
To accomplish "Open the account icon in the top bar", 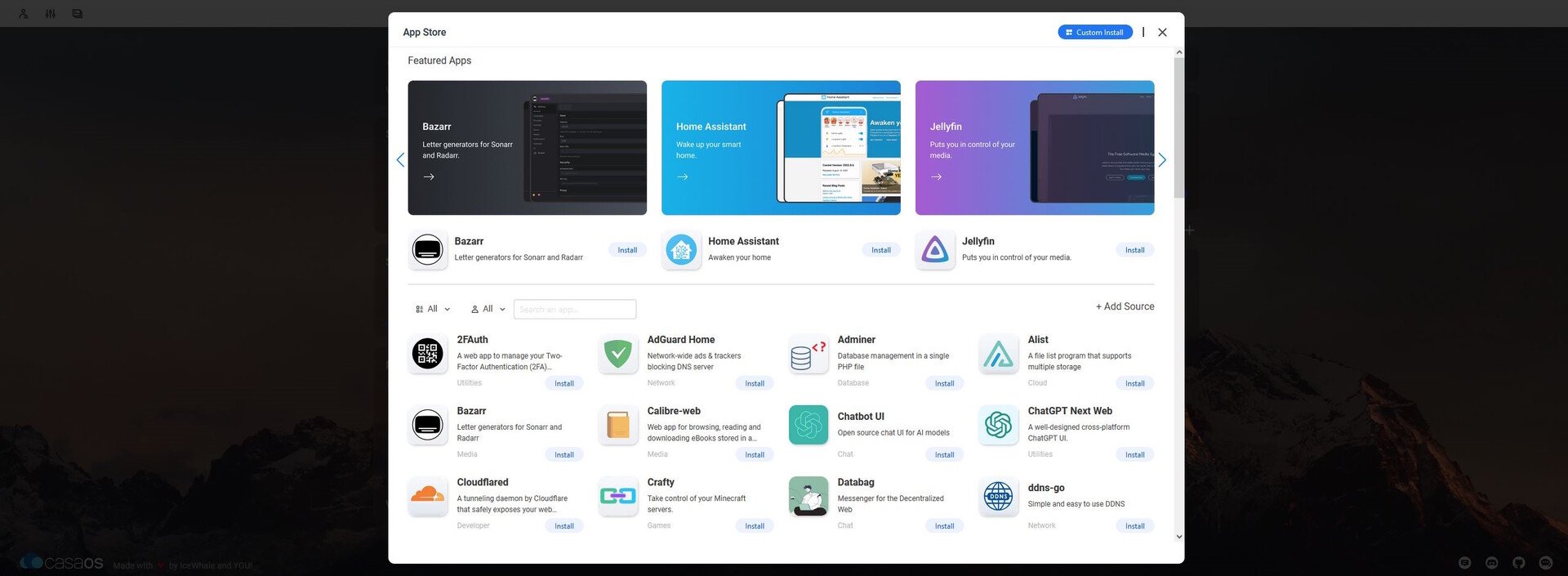I will click(23, 14).
